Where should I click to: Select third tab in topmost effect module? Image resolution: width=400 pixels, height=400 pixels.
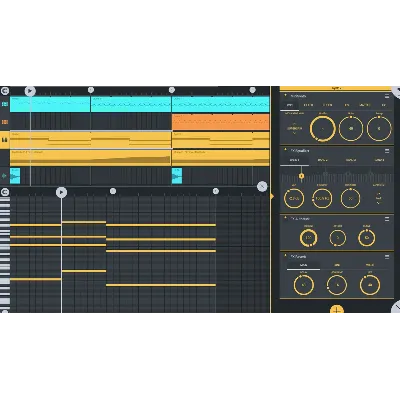(328, 105)
